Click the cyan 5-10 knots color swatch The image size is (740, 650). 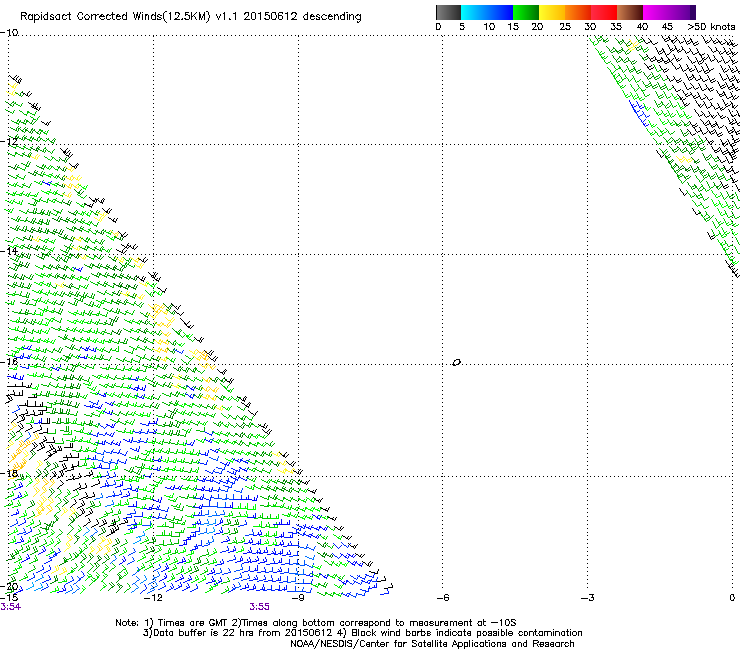click(x=474, y=12)
